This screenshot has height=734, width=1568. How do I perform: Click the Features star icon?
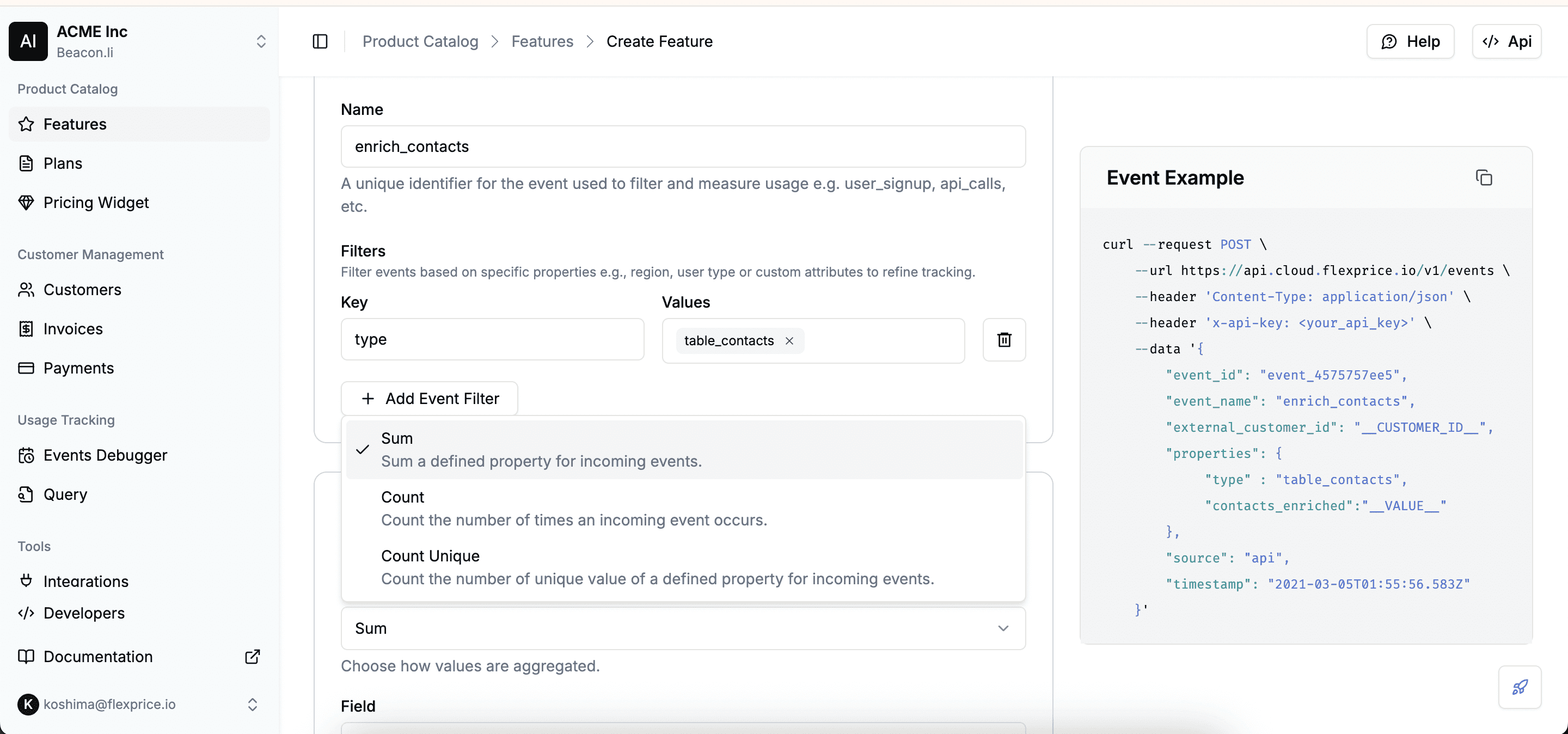point(26,124)
